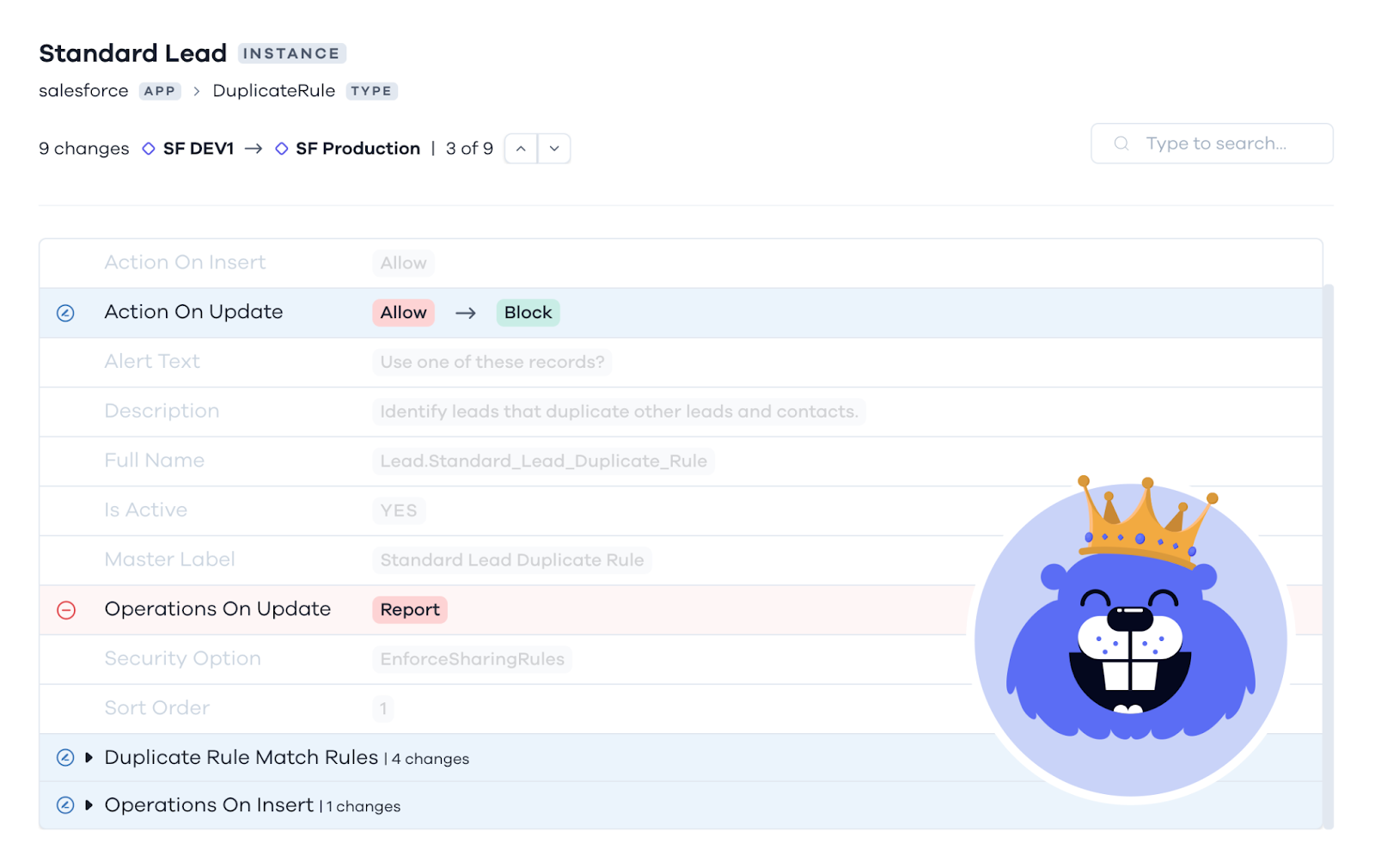
Task: Open the salesforce breadcrumb link
Action: [83, 91]
